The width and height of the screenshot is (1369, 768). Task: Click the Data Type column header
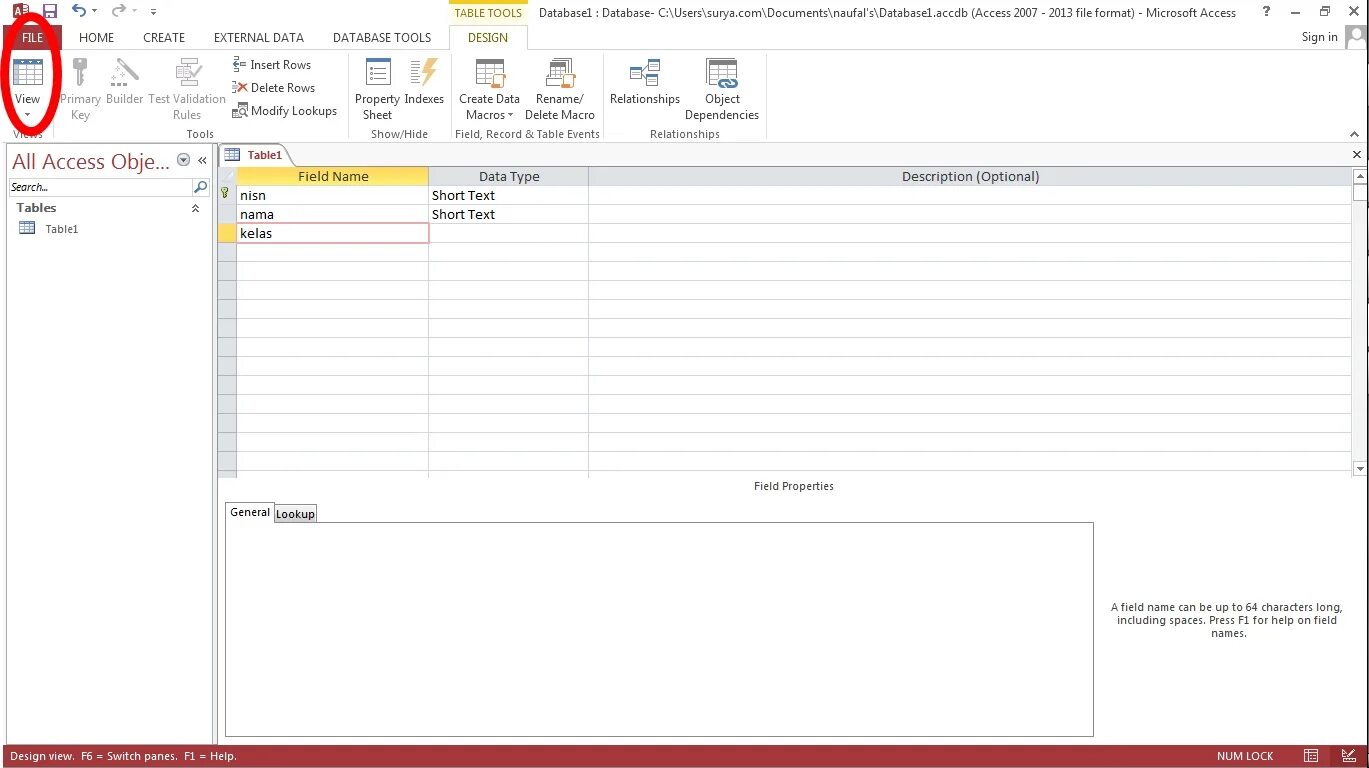[509, 176]
